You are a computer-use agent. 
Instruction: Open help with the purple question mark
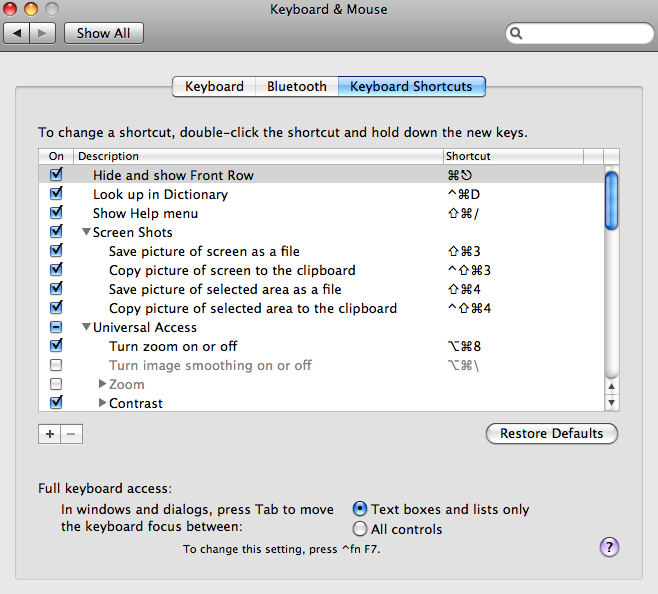point(609,547)
